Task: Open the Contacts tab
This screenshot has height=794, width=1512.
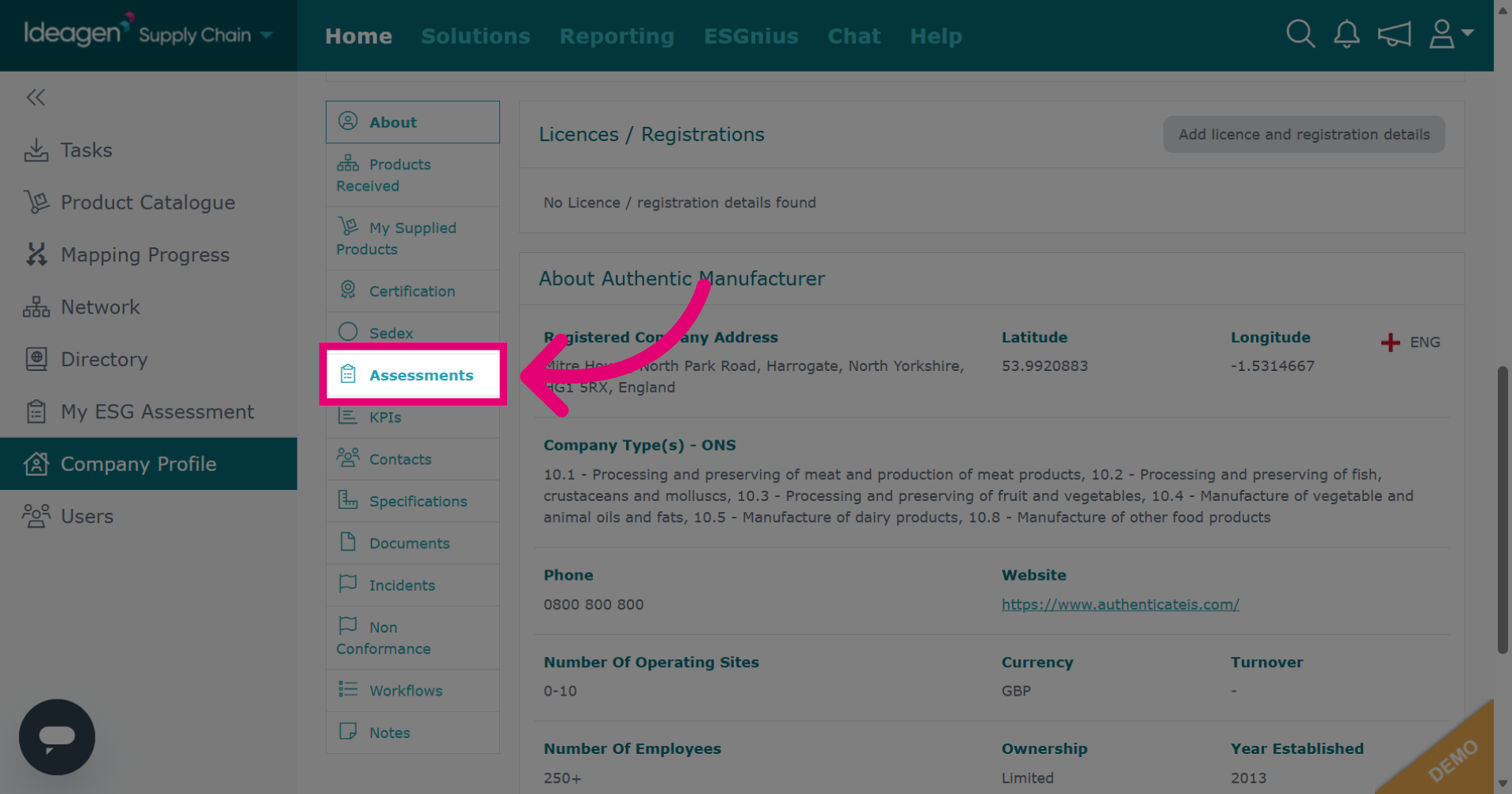Action: pos(413,459)
